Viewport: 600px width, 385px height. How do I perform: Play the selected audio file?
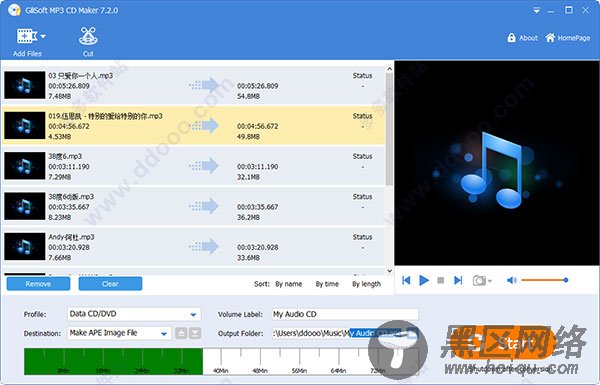click(424, 281)
